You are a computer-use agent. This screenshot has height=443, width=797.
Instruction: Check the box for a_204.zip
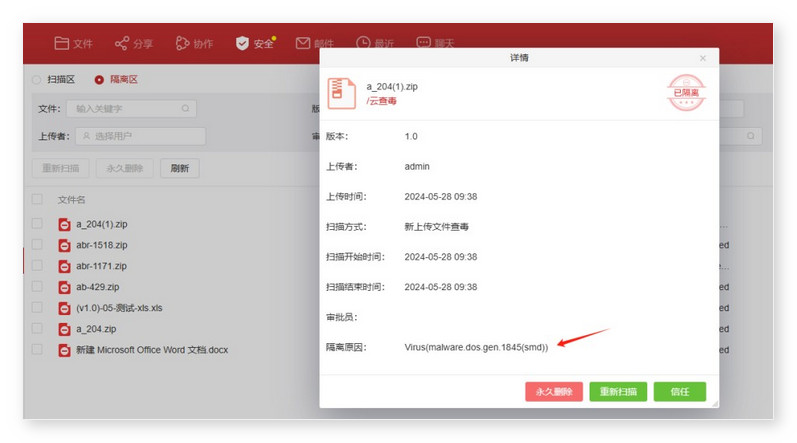pyautogui.click(x=37, y=328)
